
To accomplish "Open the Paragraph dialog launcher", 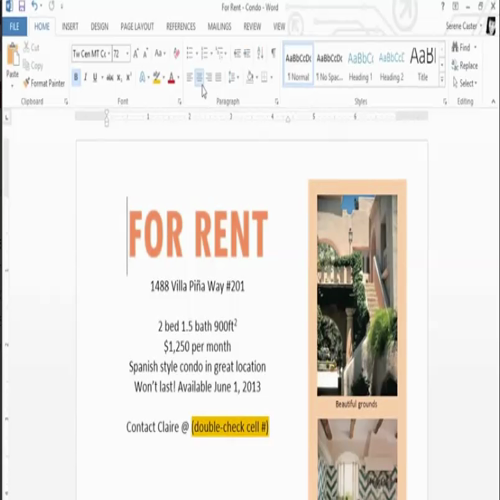I will (x=277, y=101).
